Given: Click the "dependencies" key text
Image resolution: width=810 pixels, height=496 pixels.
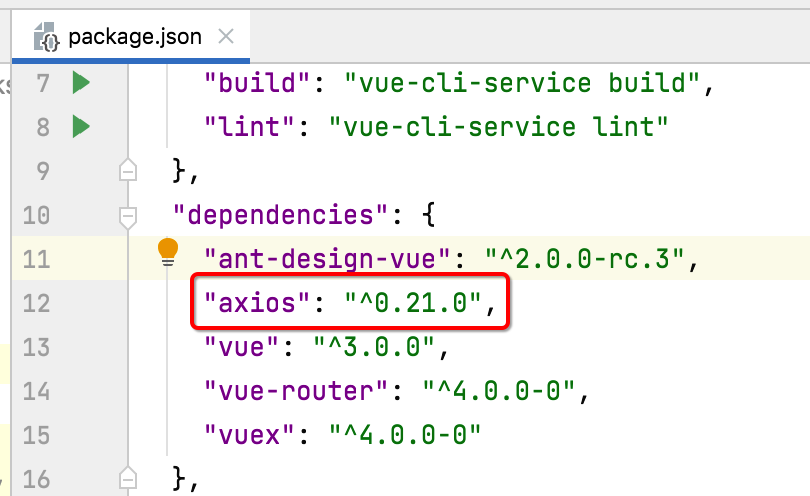Looking at the screenshot, I should click(281, 214).
